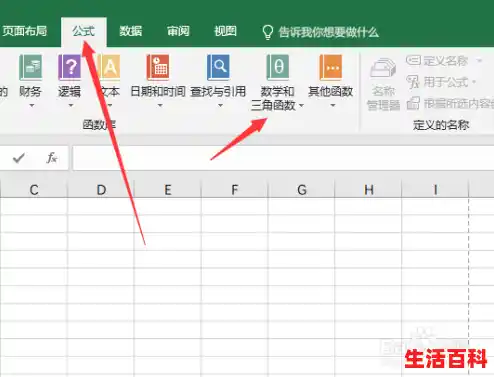Expand the 日期和时间 dropdown arrow
494x377 pixels.
[160, 105]
